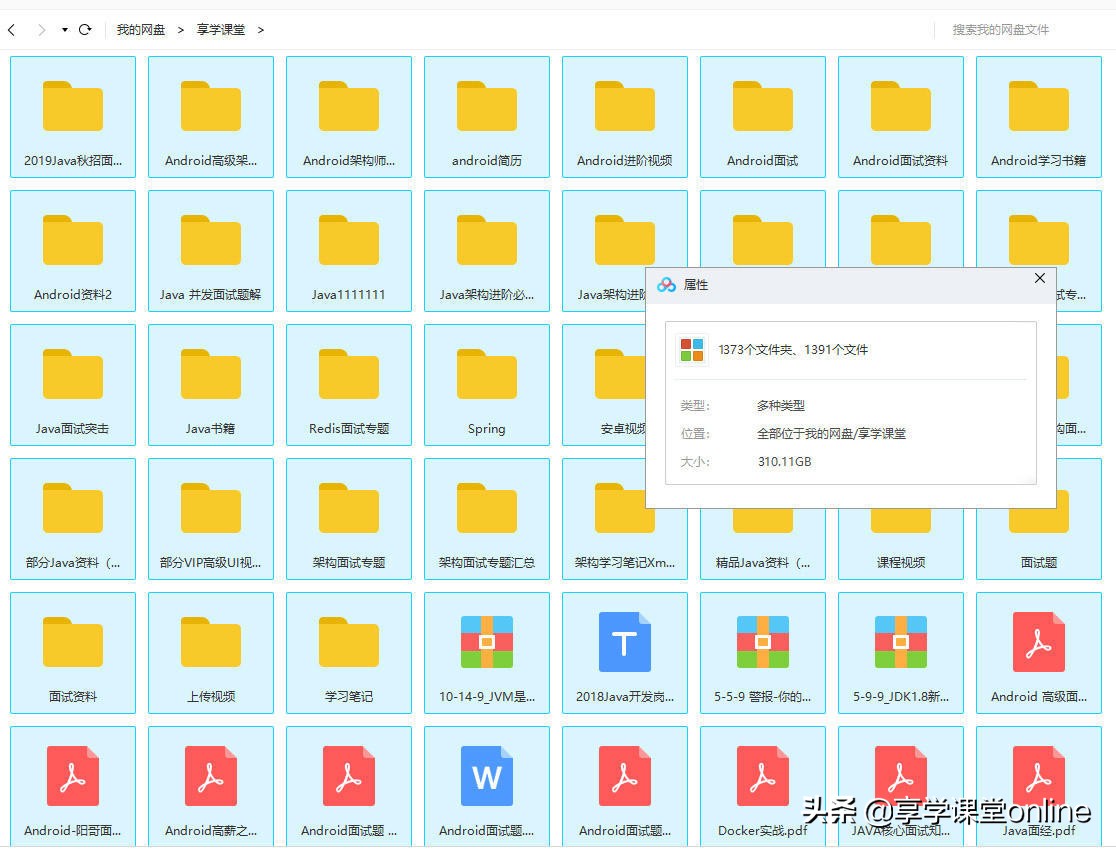Select the 2018Java开发岗... text file

click(625, 653)
